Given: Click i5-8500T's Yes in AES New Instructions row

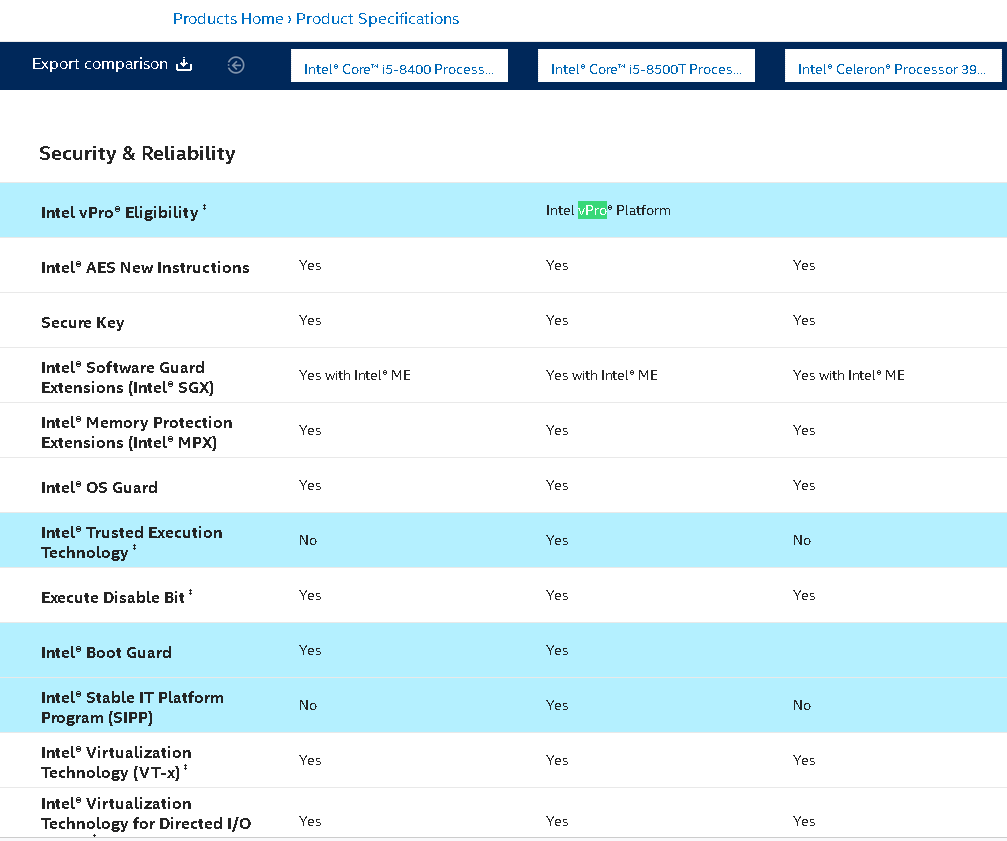Looking at the screenshot, I should coord(557,265).
